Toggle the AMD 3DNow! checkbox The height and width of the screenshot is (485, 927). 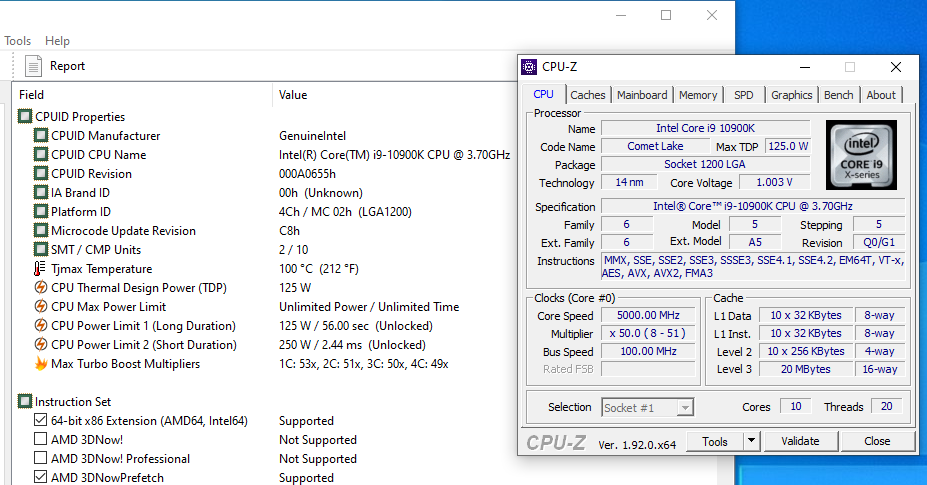pyautogui.click(x=40, y=439)
